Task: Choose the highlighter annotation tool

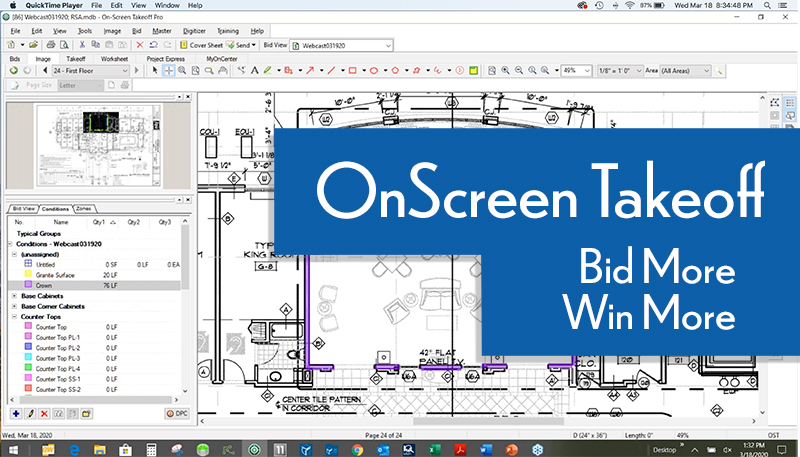Action: 267,70
